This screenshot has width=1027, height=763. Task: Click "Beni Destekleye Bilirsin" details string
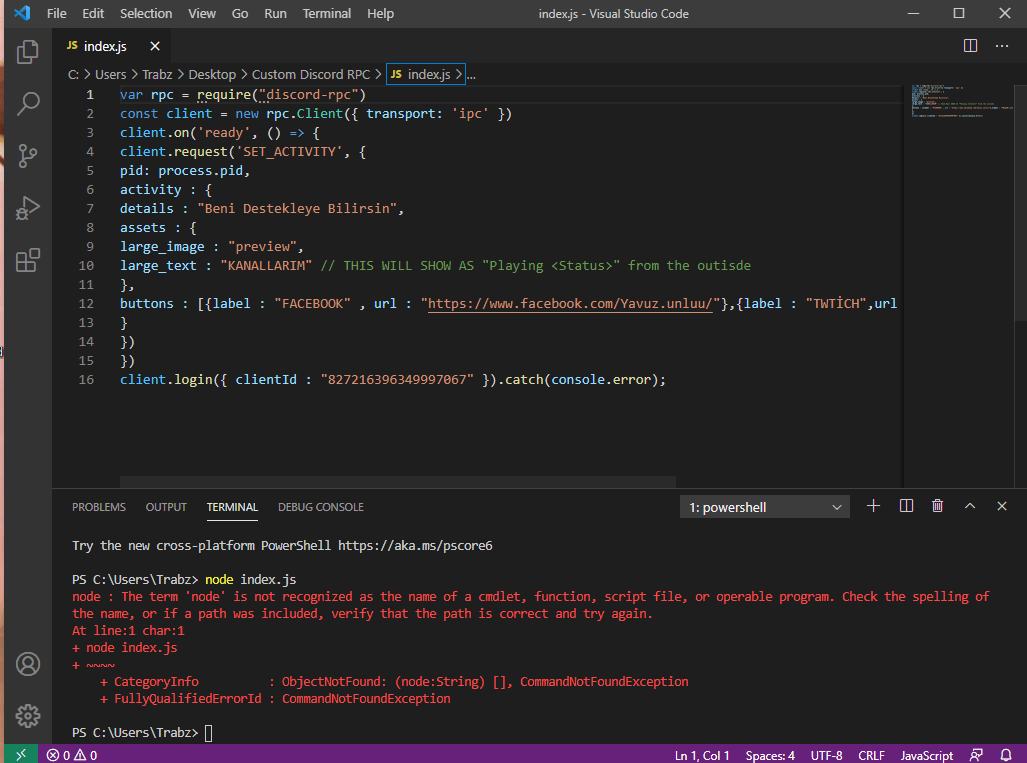[x=297, y=208]
